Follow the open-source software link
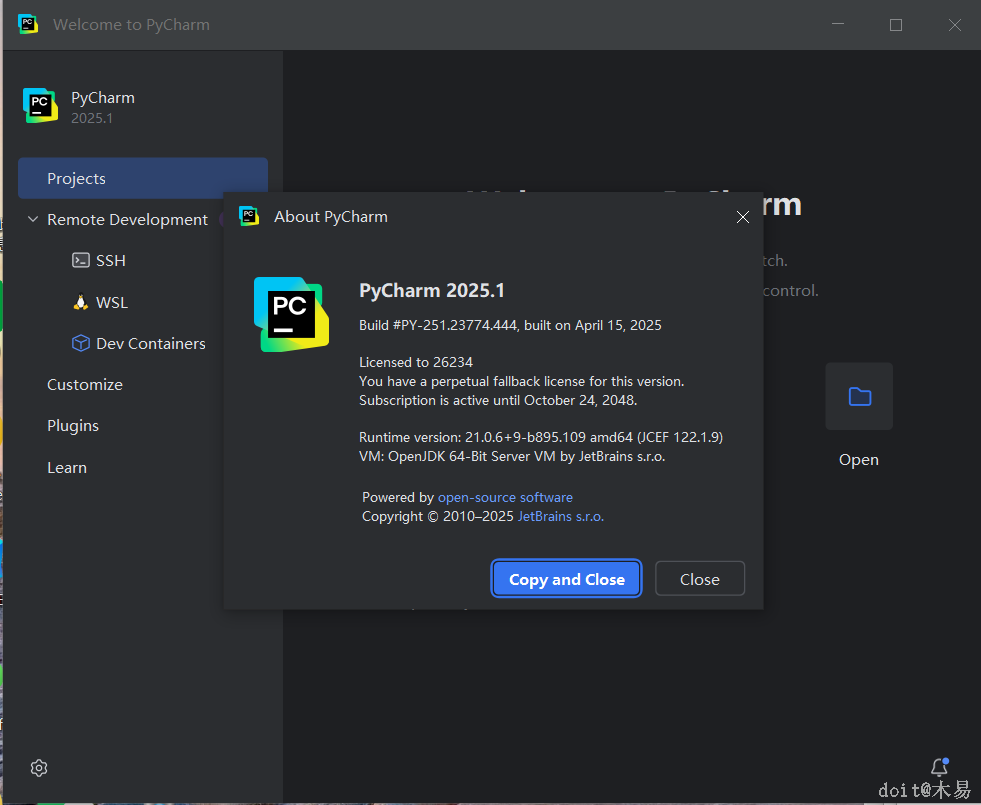The width and height of the screenshot is (981, 805). coord(505,497)
